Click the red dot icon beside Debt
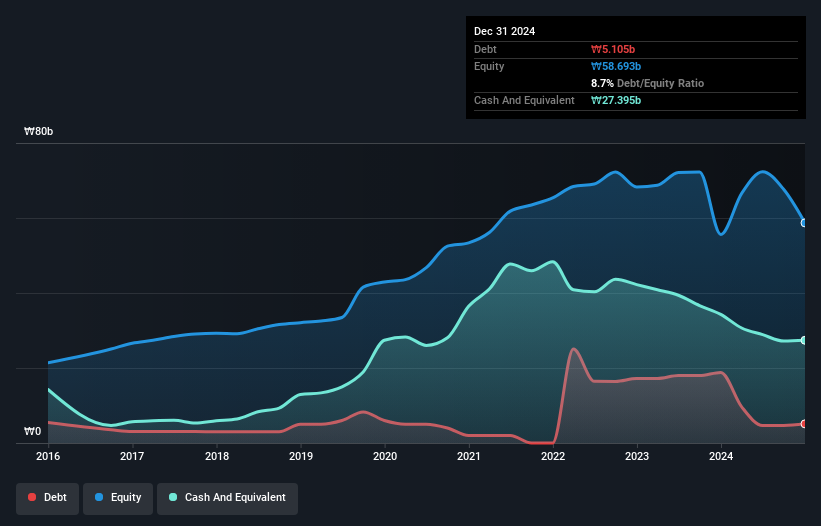The width and height of the screenshot is (821, 526). [x=32, y=497]
